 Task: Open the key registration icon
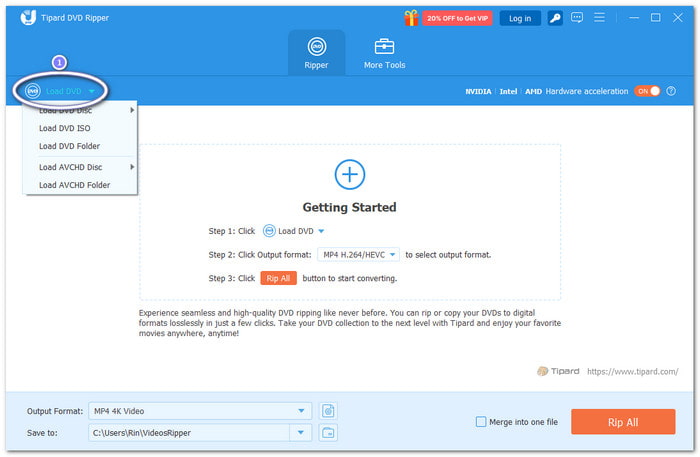pos(555,18)
